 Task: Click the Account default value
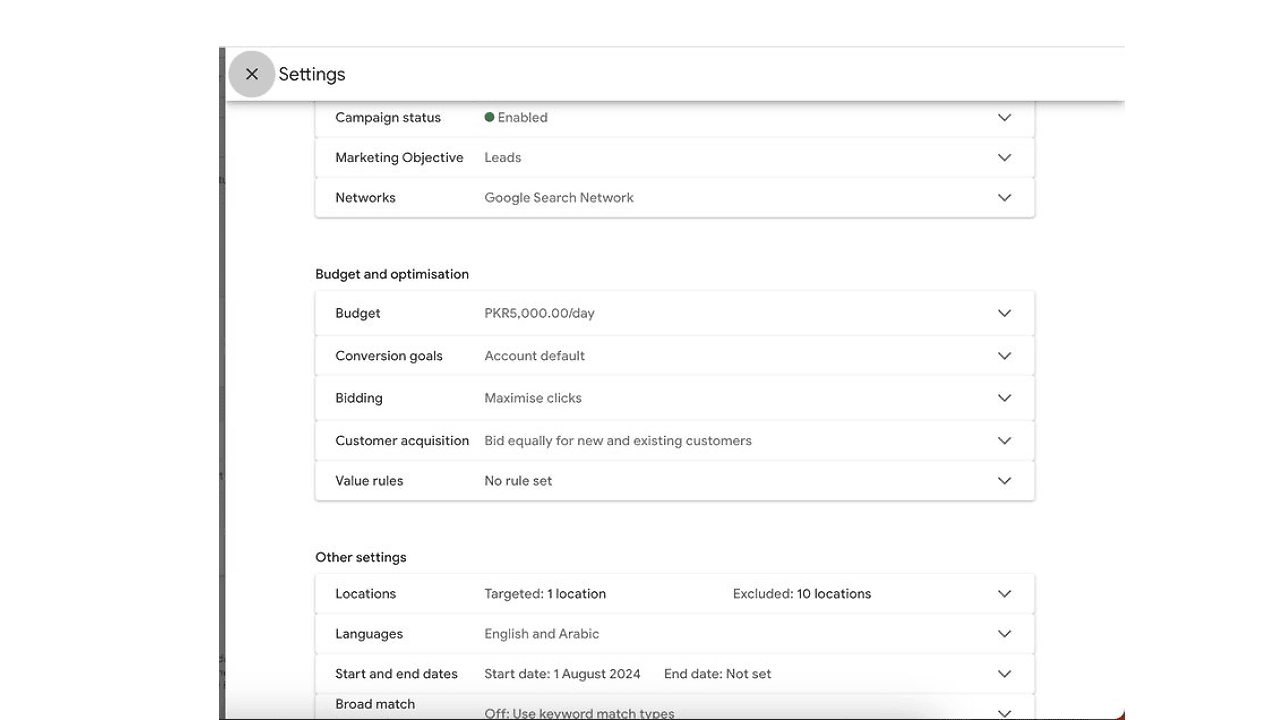tap(535, 356)
